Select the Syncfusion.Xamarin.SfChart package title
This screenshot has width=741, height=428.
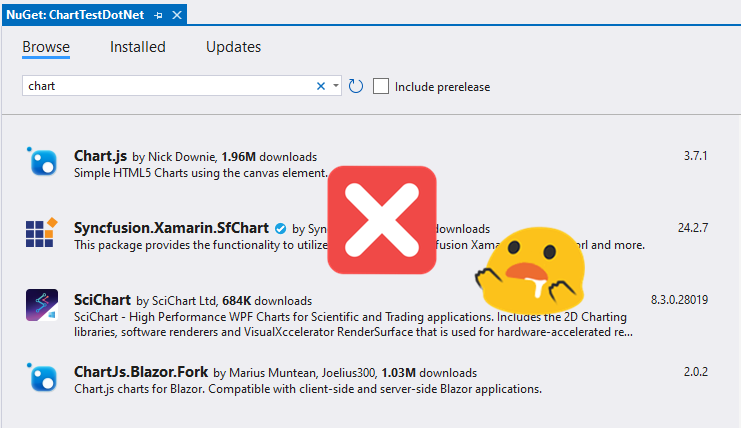click(172, 228)
